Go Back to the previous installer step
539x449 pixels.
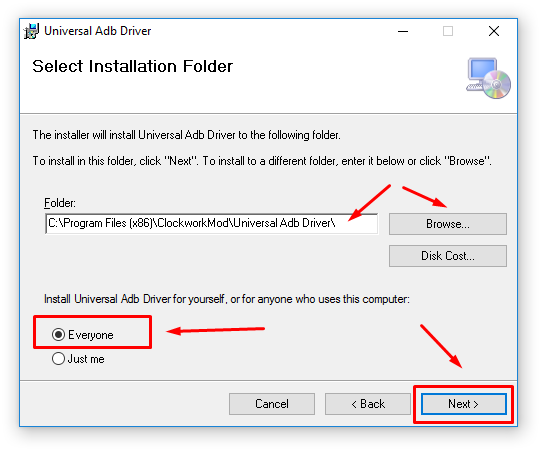click(x=368, y=404)
